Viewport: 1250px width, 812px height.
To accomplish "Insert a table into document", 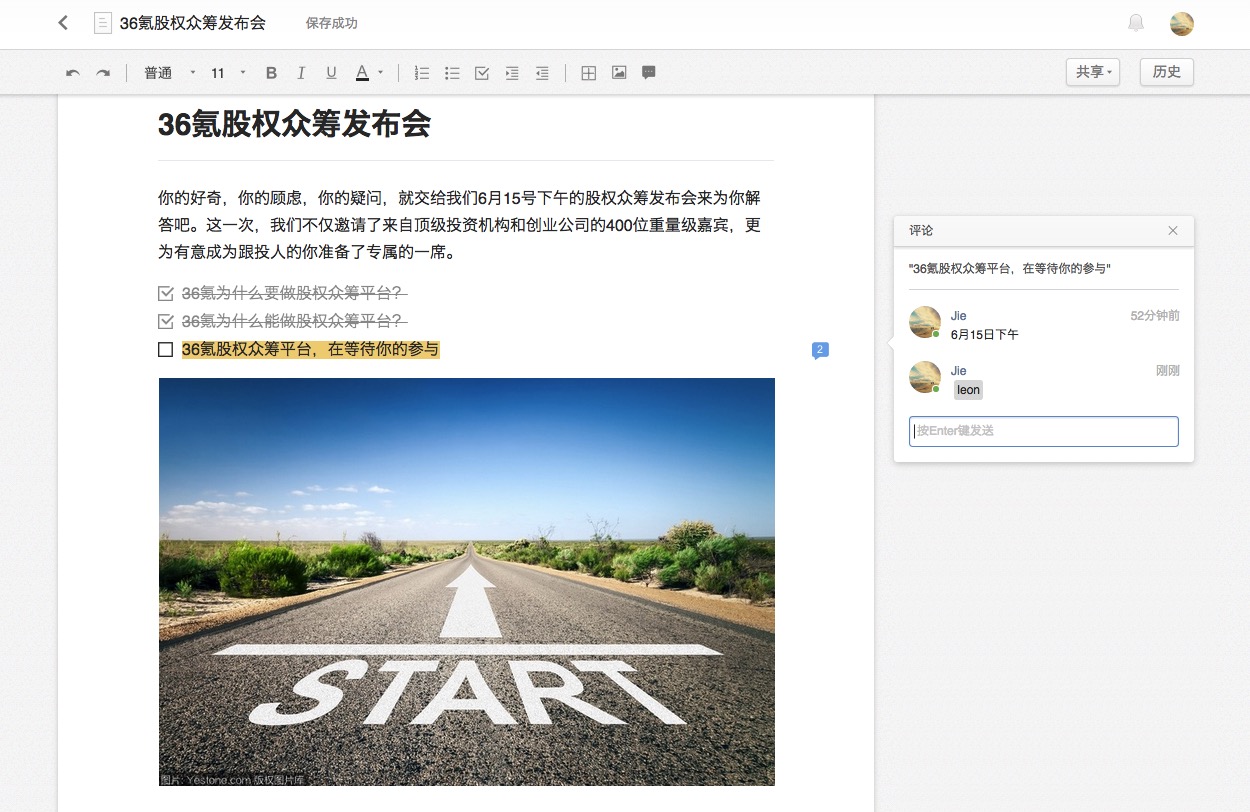I will click(589, 73).
